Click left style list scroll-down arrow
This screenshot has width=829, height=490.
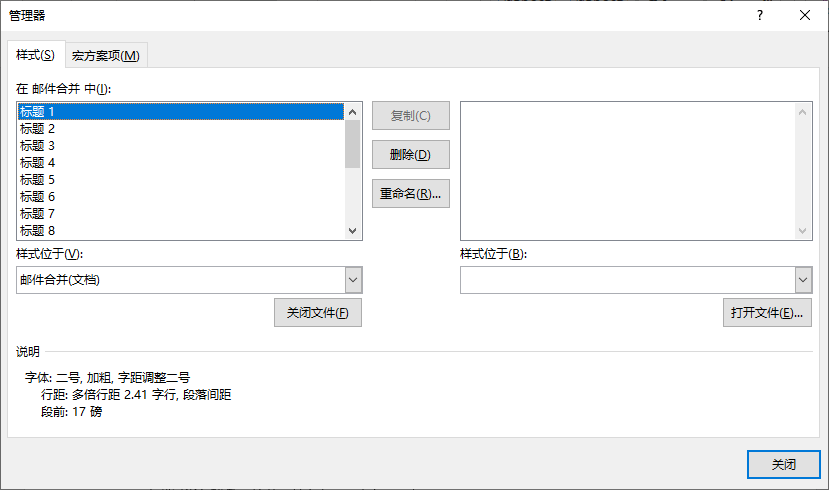[353, 230]
